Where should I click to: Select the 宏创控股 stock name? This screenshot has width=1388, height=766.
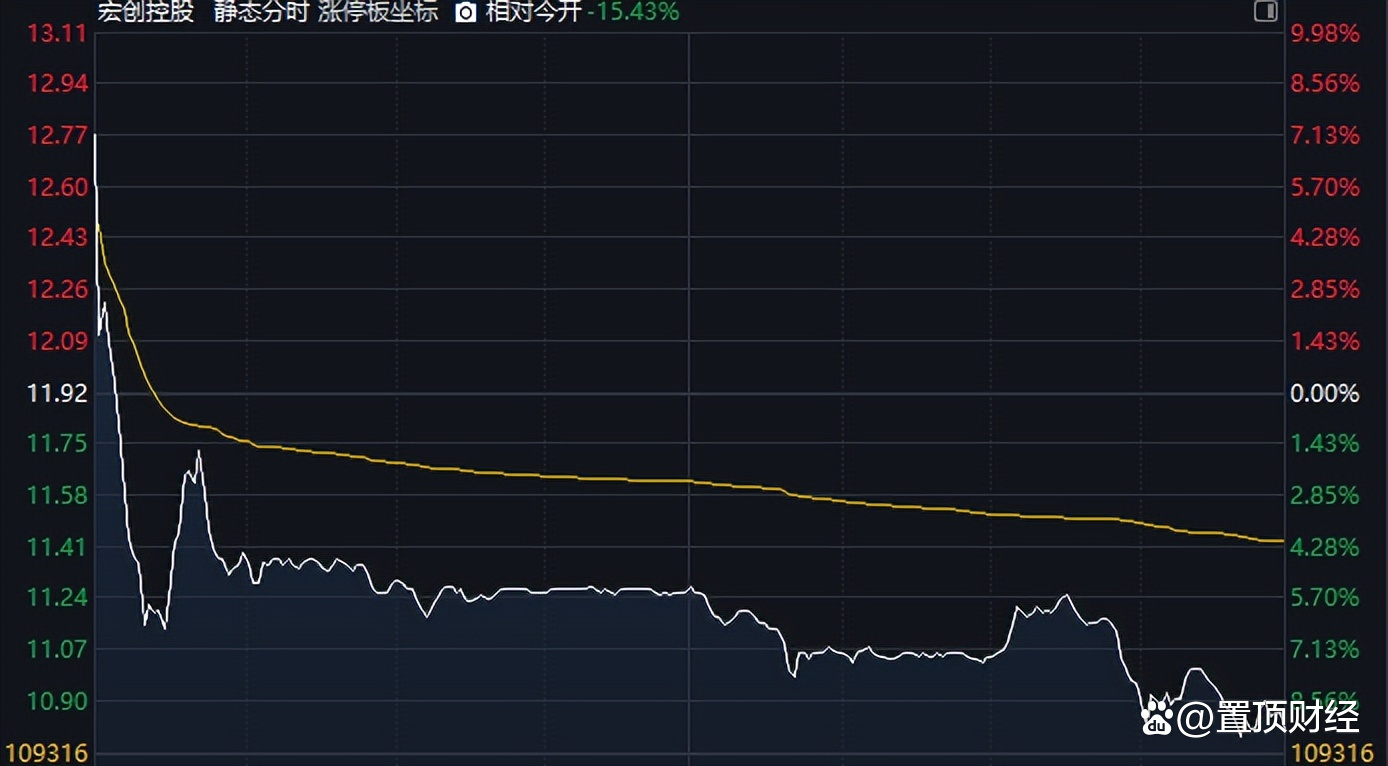(x=146, y=12)
